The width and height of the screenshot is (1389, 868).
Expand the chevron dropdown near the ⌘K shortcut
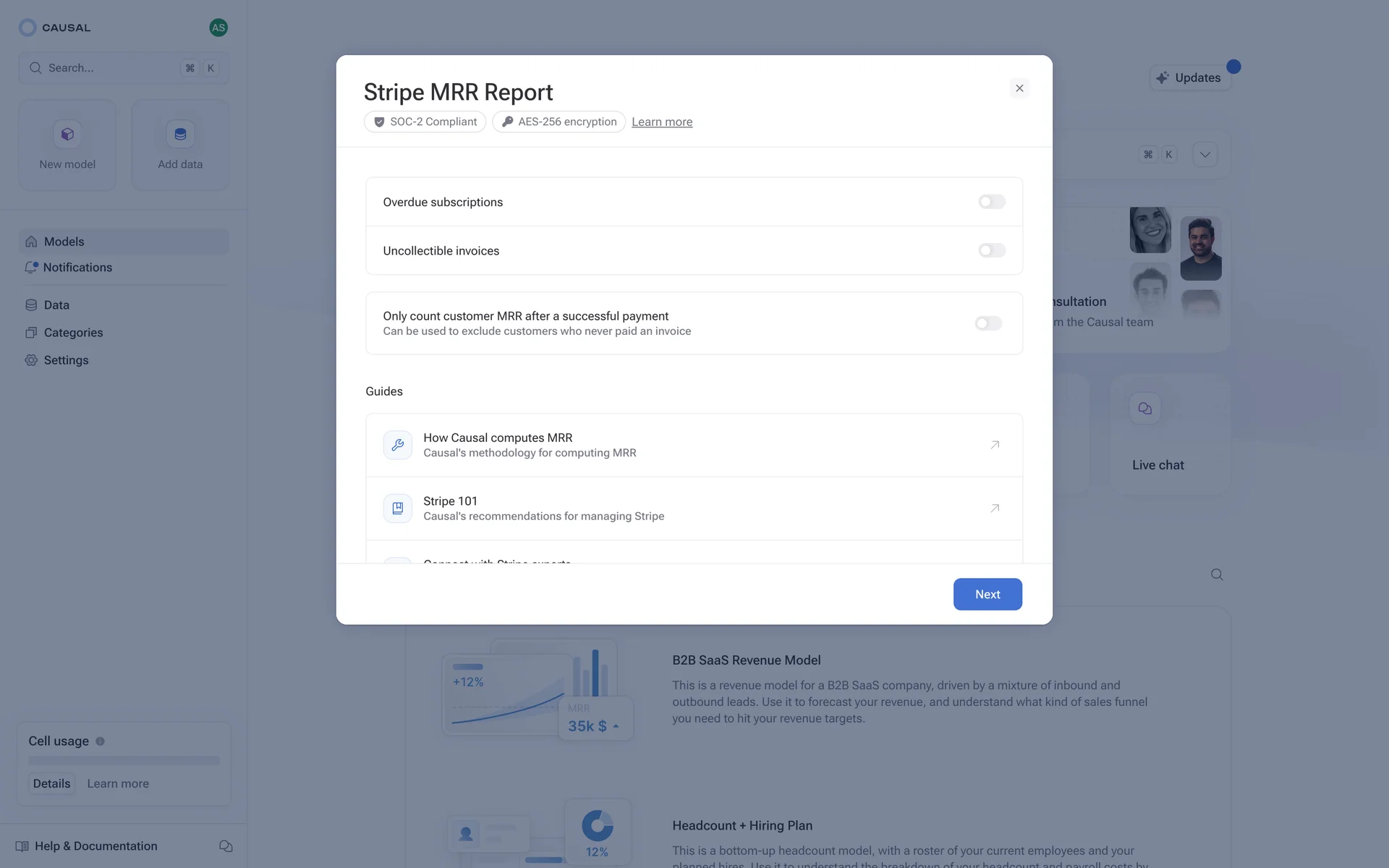(1205, 155)
